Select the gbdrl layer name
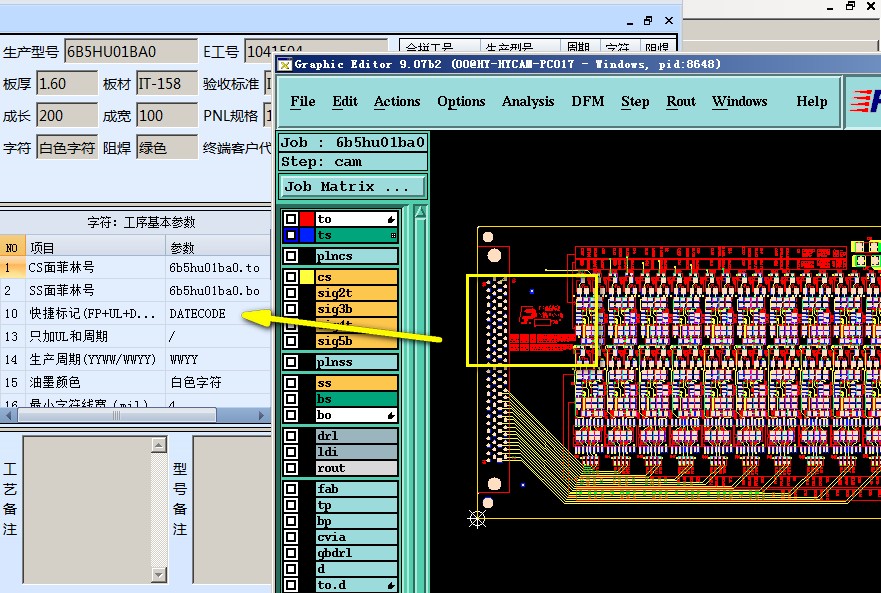The height and width of the screenshot is (593, 881). [x=357, y=553]
